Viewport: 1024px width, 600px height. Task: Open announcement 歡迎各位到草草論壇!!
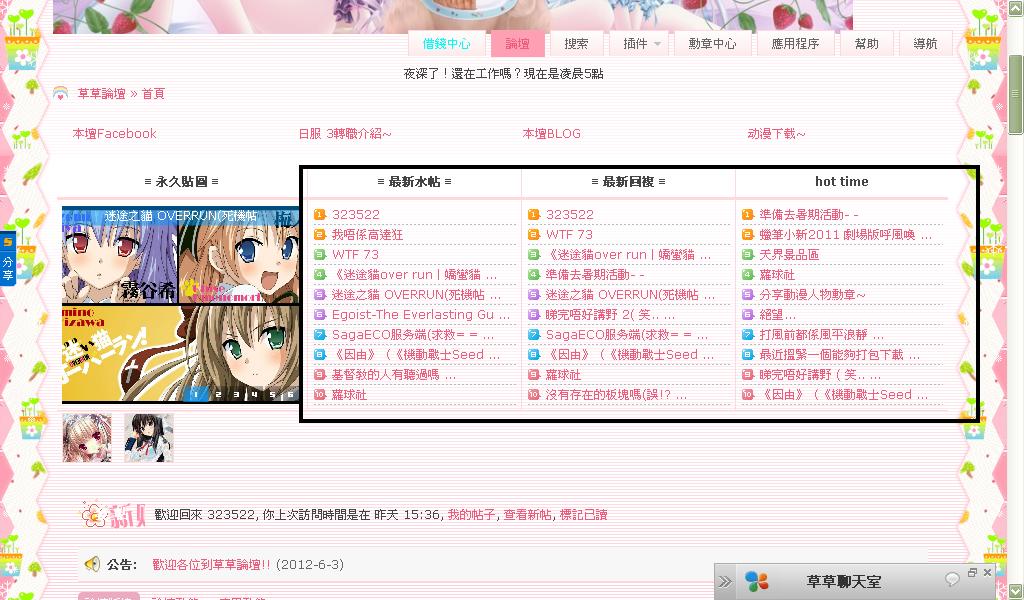(x=211, y=565)
